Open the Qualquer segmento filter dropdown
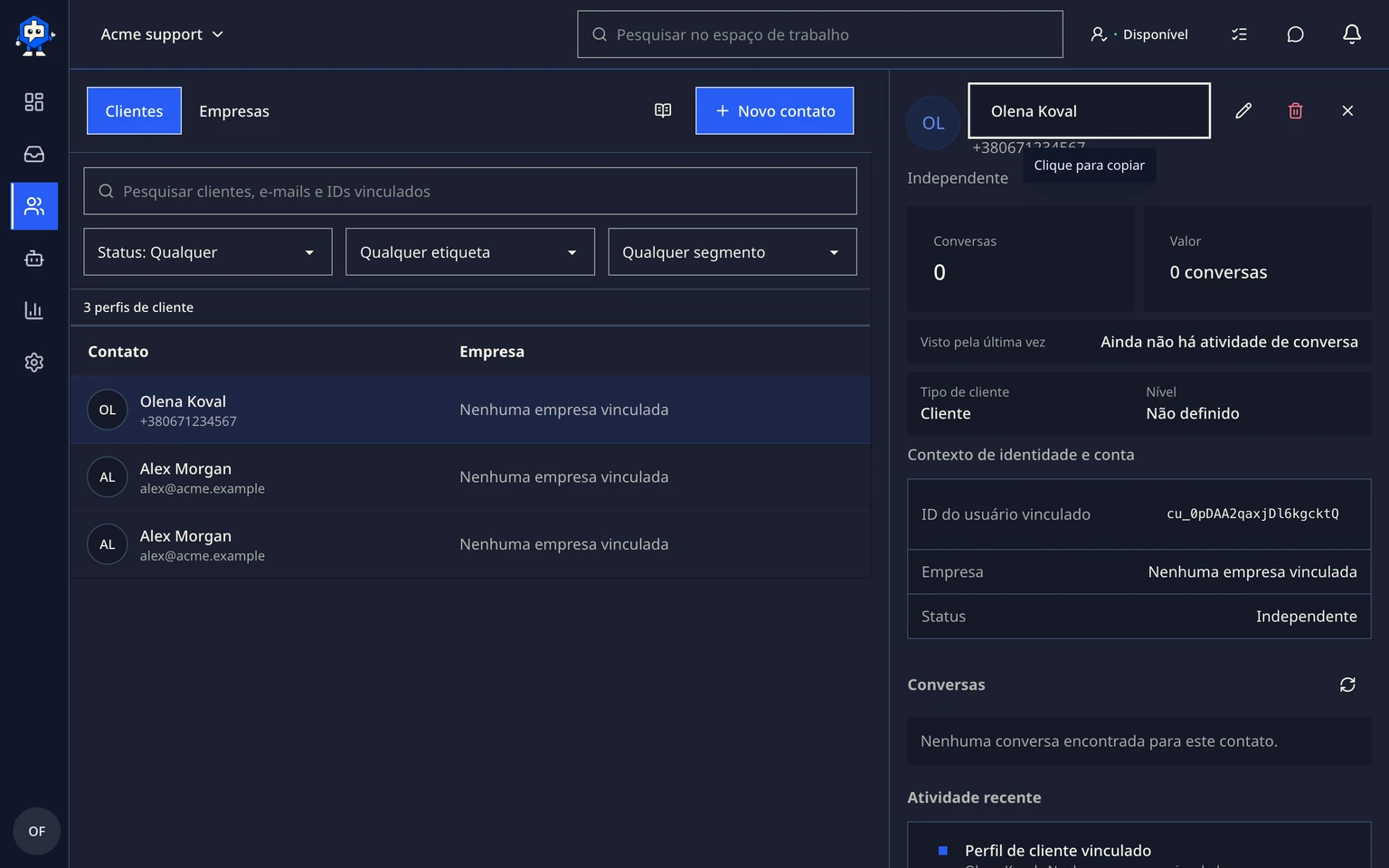The width and height of the screenshot is (1389, 868). (732, 252)
